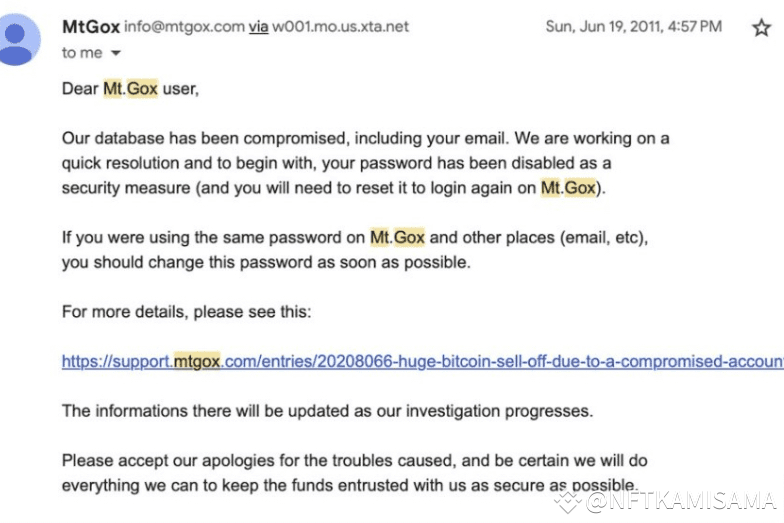This screenshot has height=523, width=784.
Task: Click the highlighted "mtgox" inside the URL
Action: pyautogui.click(x=196, y=361)
